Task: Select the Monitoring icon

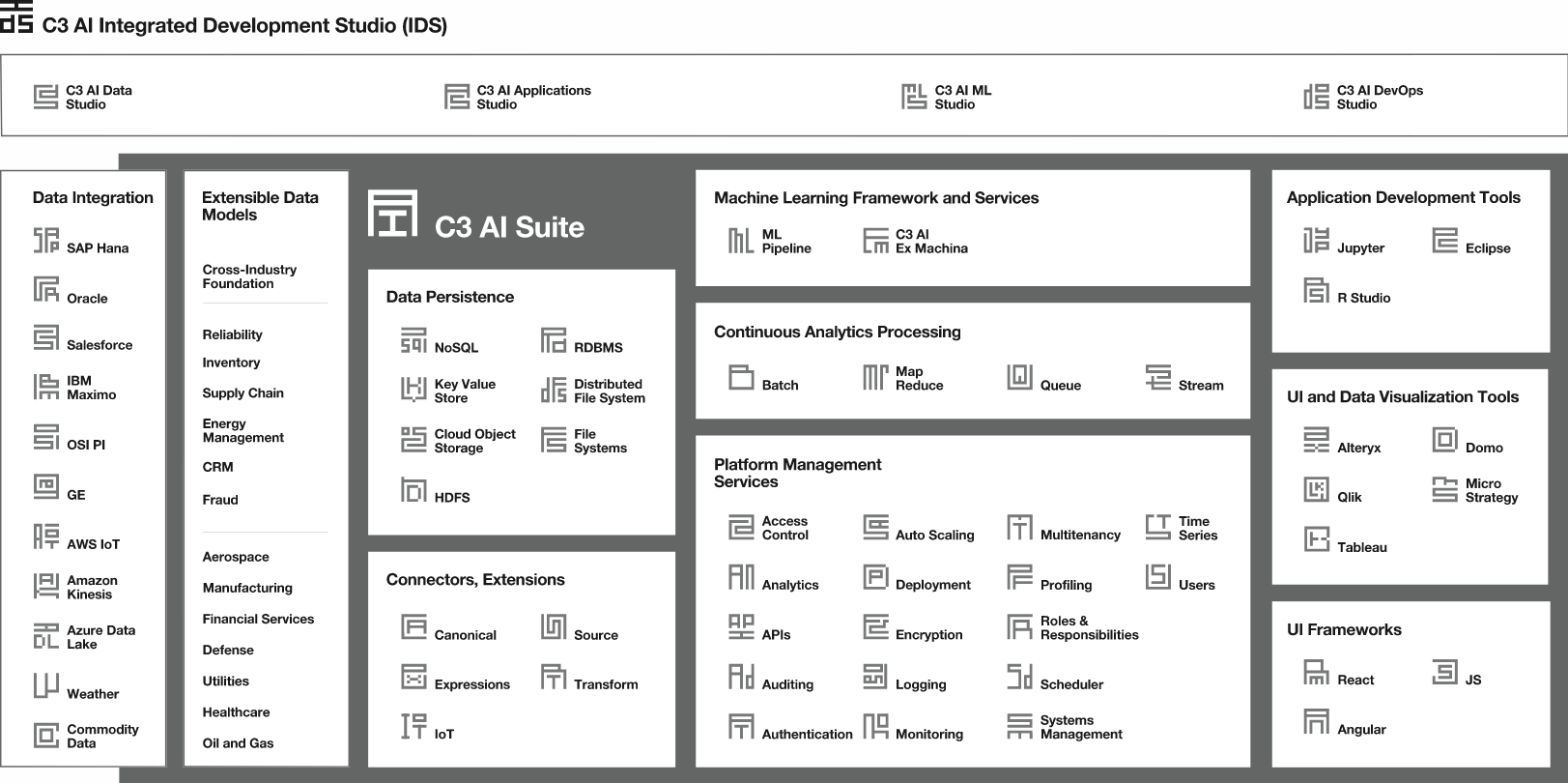Action: [875, 726]
